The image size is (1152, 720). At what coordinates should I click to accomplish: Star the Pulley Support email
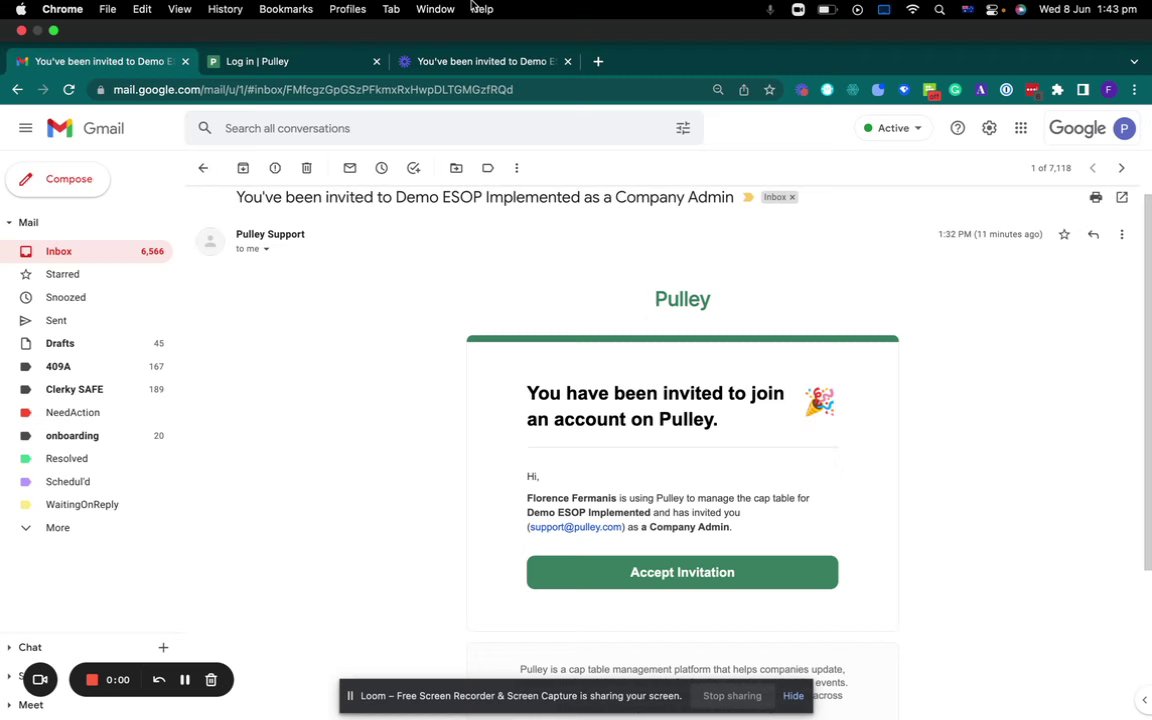(1064, 235)
